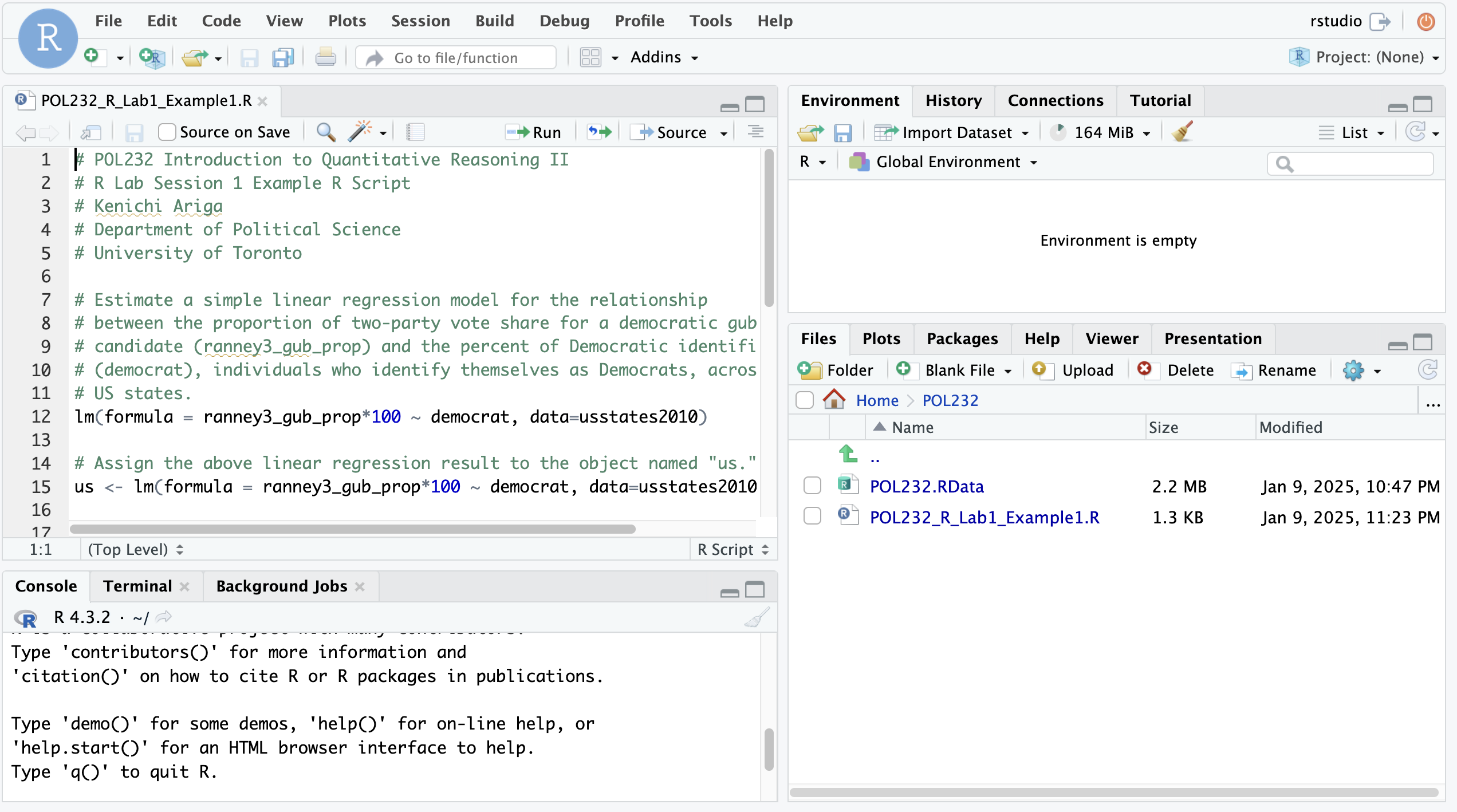Viewport: 1457px width, 812px height.
Task: Open the (Top Level) scope selector
Action: pos(135,549)
